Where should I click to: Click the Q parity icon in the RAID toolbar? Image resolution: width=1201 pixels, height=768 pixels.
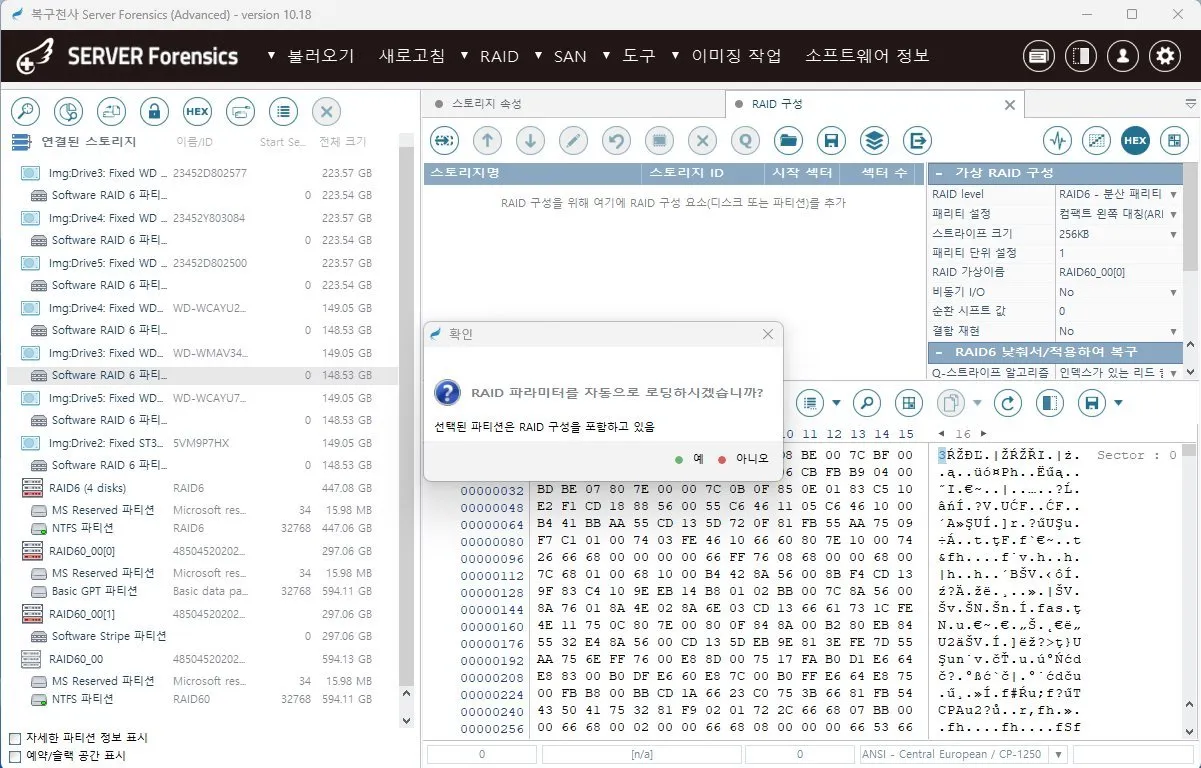pos(745,140)
